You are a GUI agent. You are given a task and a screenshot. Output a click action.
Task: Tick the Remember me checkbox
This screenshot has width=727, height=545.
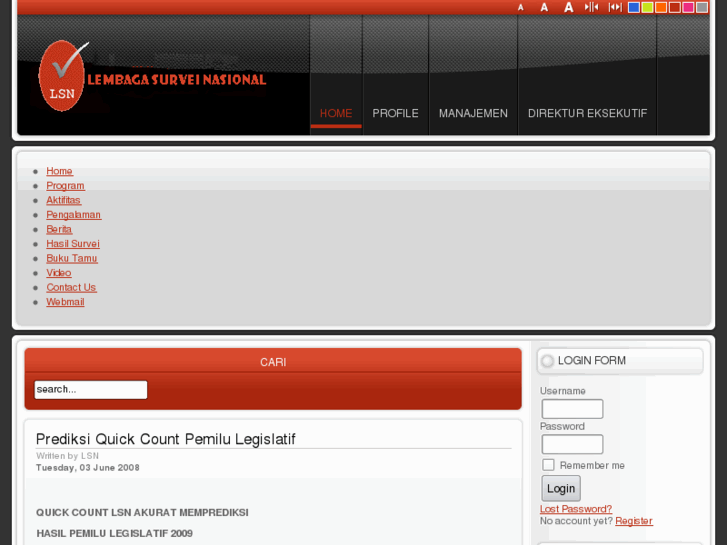click(548, 465)
